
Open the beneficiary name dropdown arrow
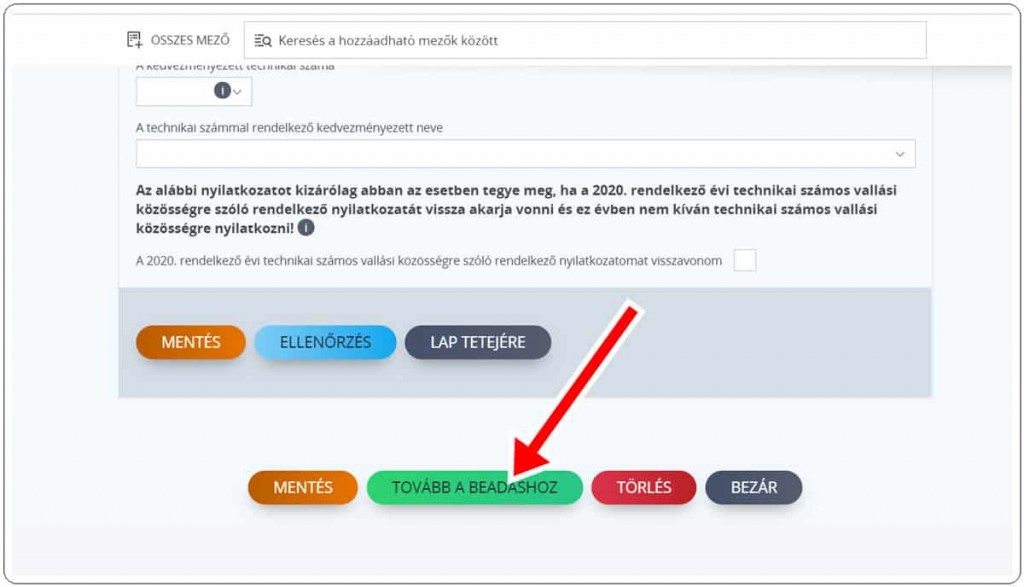tap(899, 154)
